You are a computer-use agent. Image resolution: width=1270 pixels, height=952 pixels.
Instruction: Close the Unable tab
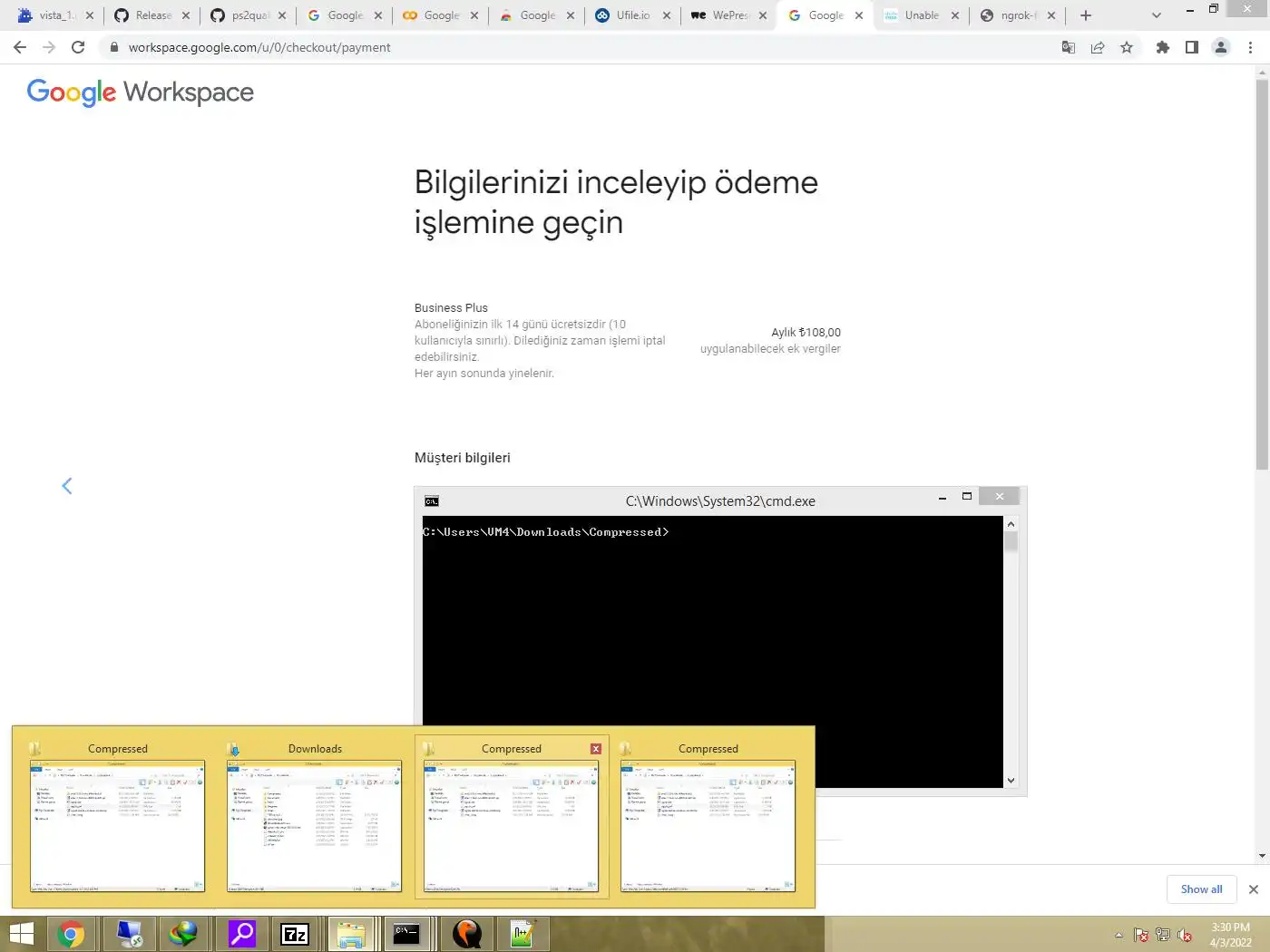click(954, 15)
